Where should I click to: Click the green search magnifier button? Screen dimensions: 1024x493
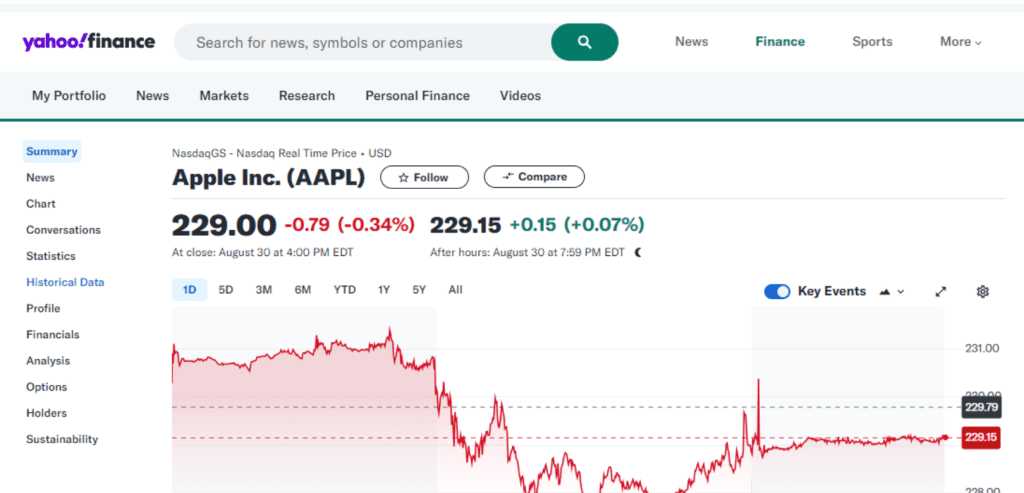click(x=584, y=42)
